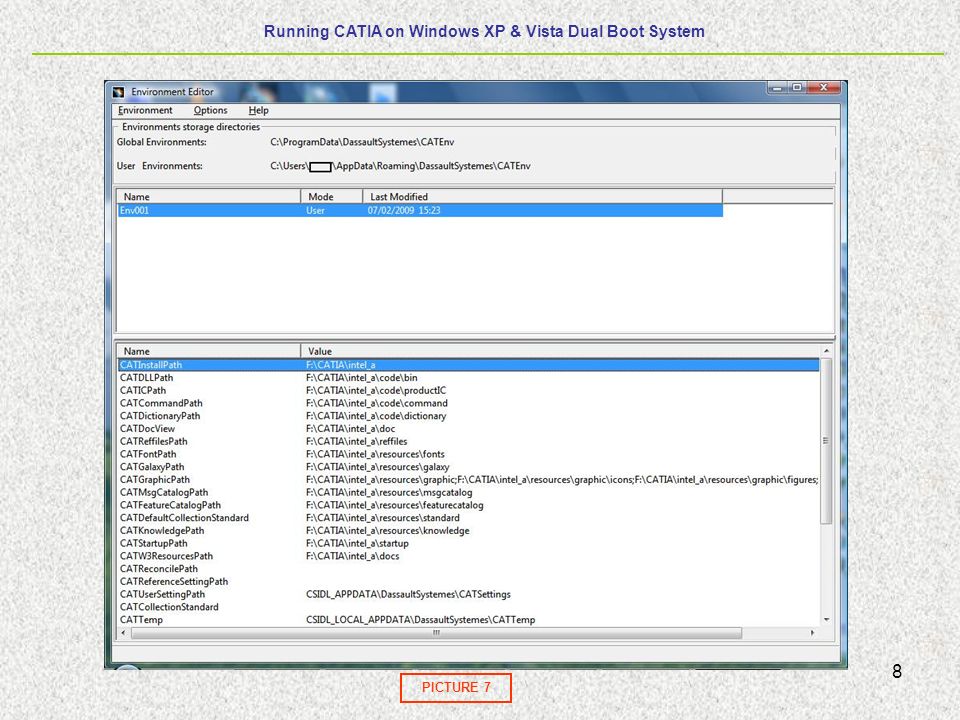Screen dimensions: 960x720
Task: Select the CATMsgCatalogPath variable
Action: pyautogui.click(x=164, y=493)
